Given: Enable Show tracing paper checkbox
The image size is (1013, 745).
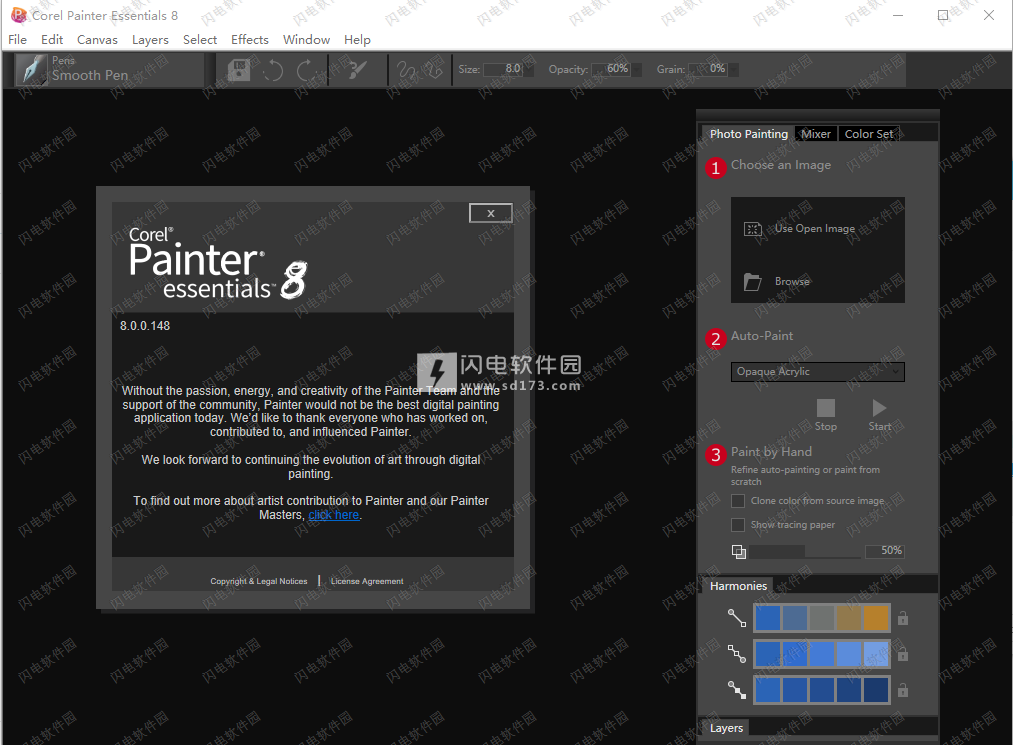Looking at the screenshot, I should [x=738, y=525].
